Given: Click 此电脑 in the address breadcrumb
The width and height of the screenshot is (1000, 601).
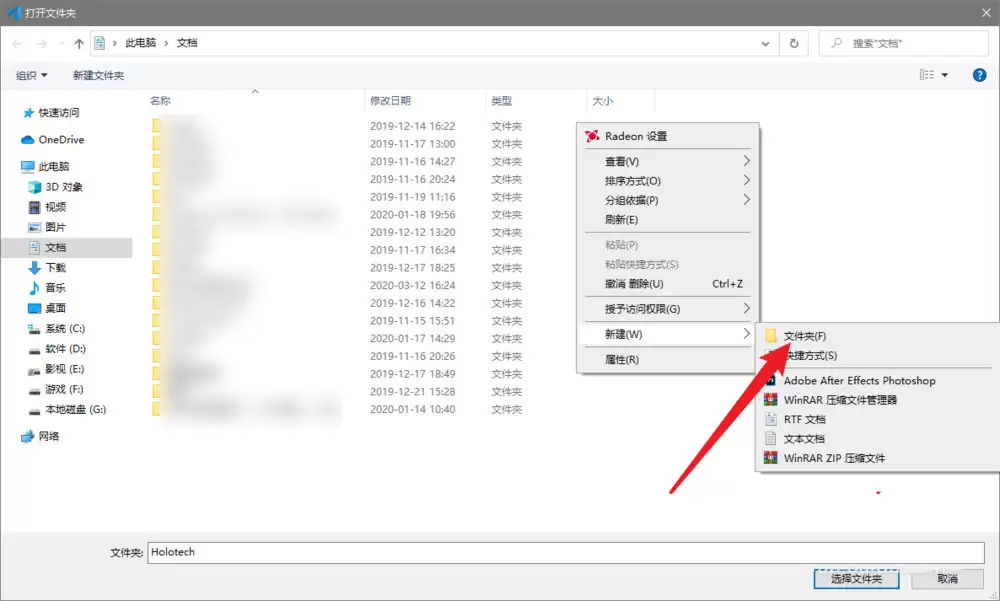Looking at the screenshot, I should point(140,43).
